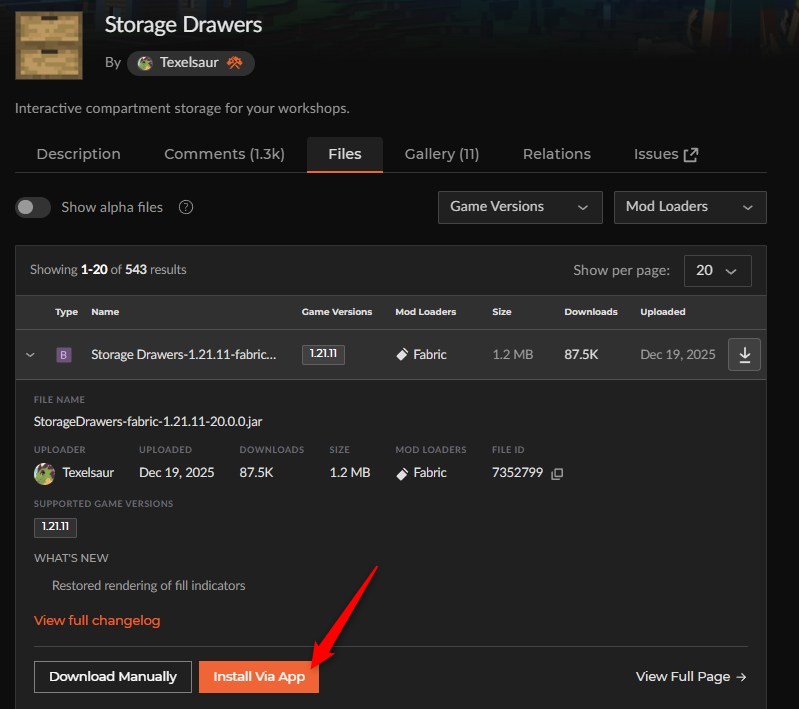This screenshot has width=799, height=709.
Task: Click the Download Manually button
Action: pos(113,677)
